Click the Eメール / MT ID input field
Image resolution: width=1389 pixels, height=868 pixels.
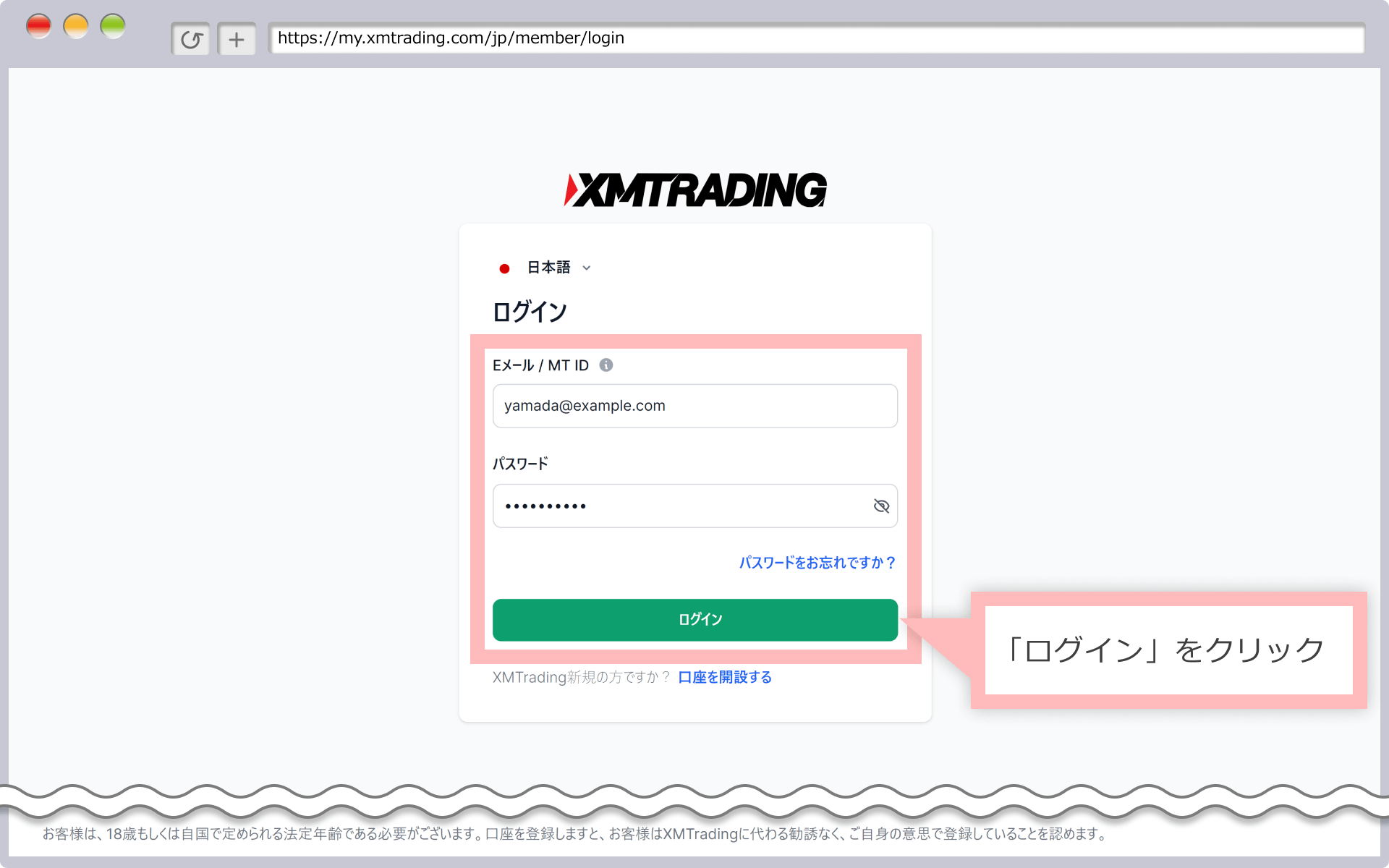tap(693, 405)
